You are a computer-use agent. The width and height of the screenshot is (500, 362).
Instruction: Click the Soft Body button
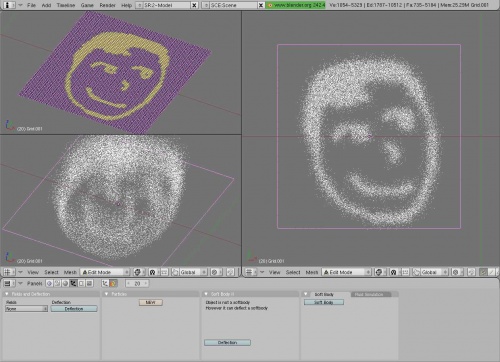pyautogui.click(x=324, y=302)
